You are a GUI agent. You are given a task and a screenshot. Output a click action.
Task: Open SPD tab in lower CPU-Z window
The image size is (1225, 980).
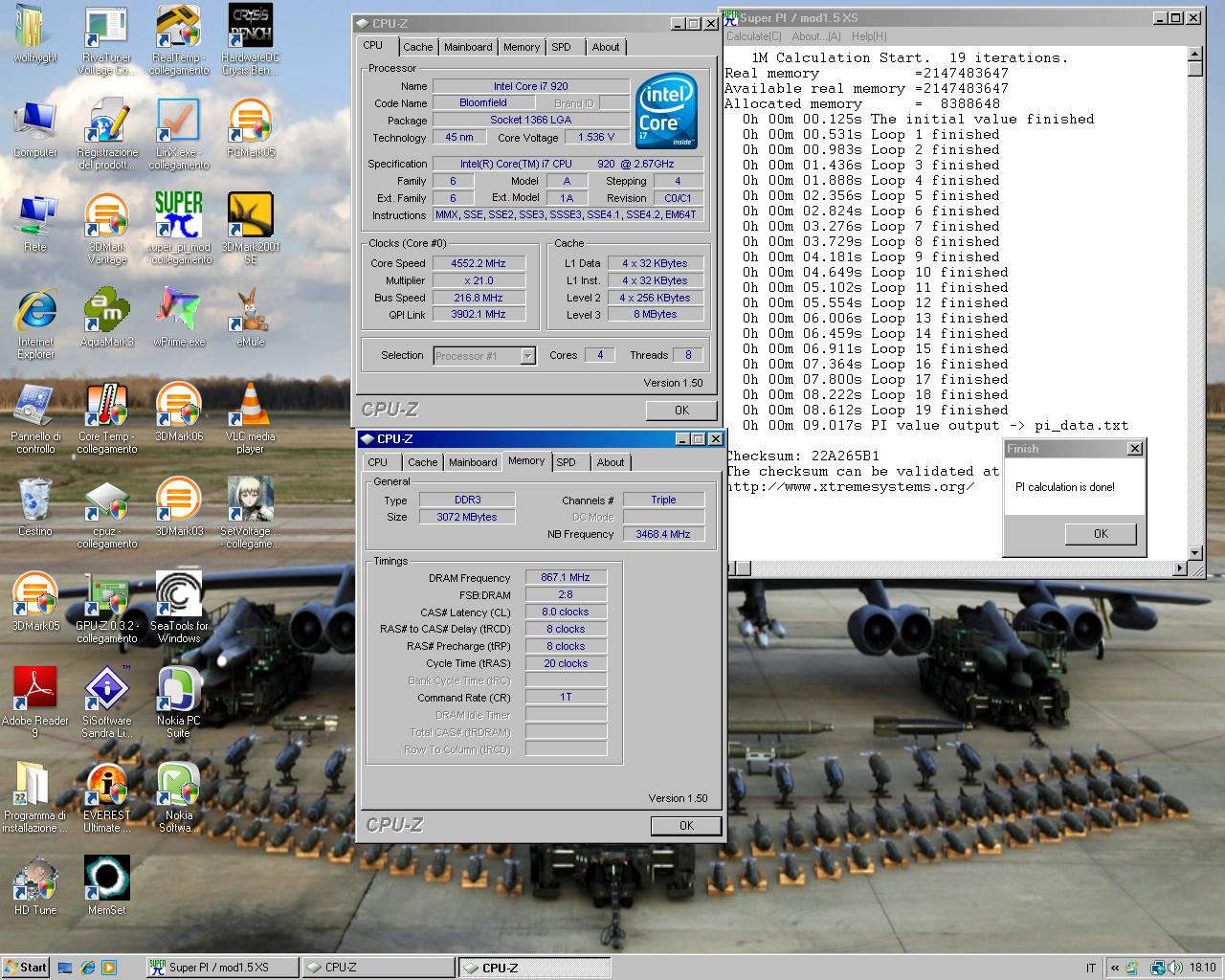point(567,462)
